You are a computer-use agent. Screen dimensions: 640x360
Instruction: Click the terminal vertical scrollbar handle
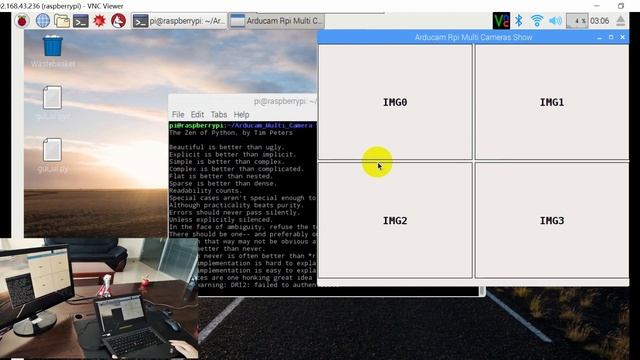coord(482,291)
